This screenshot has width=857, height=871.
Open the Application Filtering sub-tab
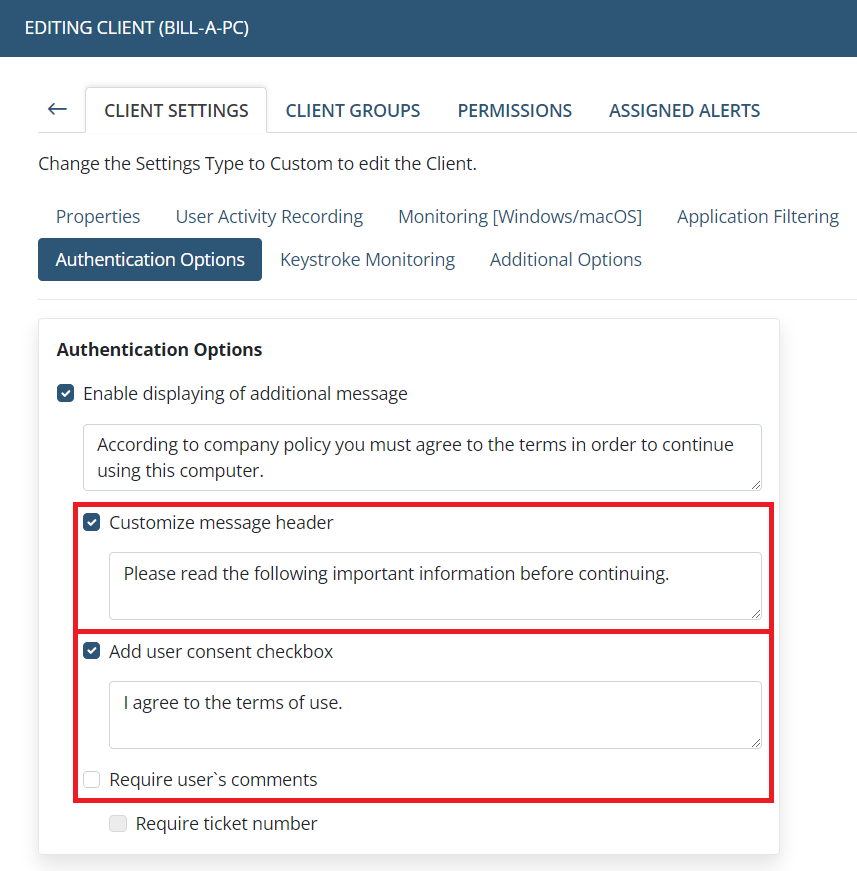point(758,217)
